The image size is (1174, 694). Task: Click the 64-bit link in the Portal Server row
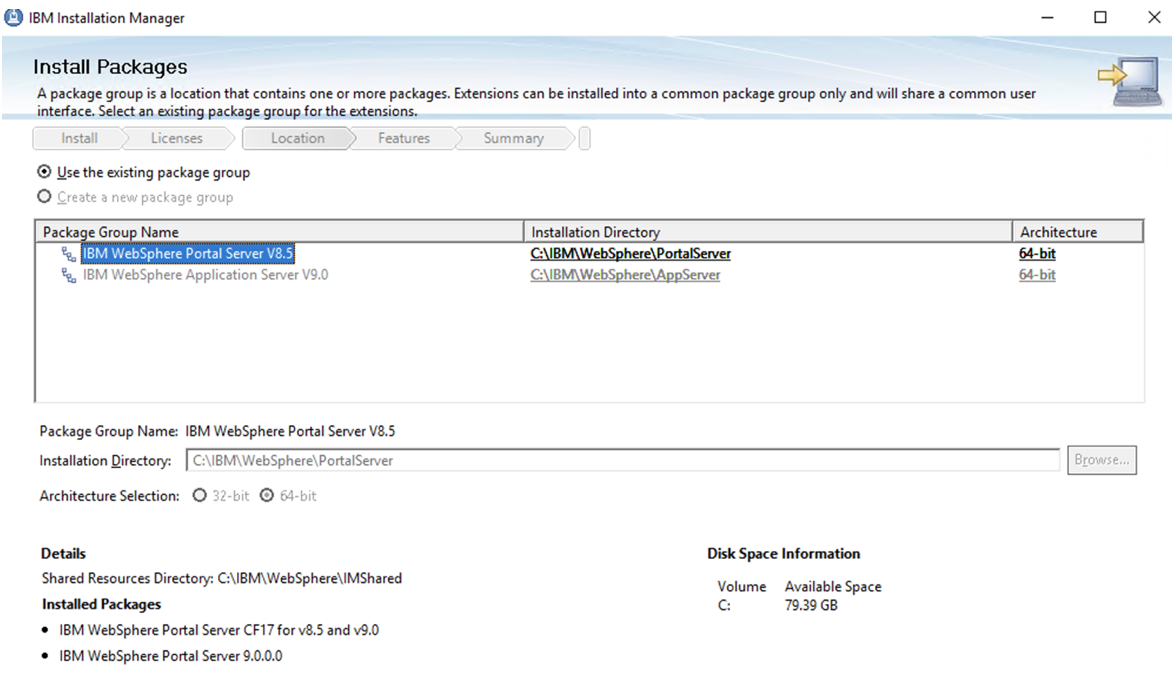point(1037,254)
